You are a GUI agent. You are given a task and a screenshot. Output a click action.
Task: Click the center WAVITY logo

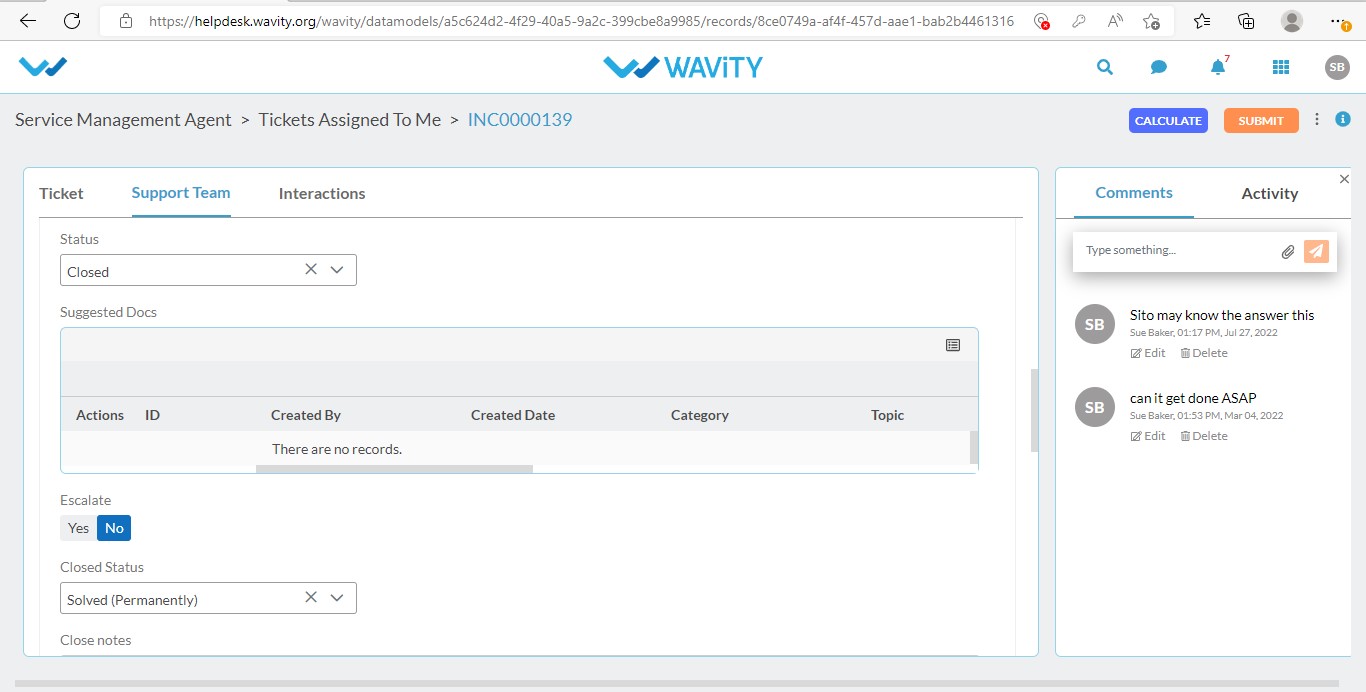point(683,67)
